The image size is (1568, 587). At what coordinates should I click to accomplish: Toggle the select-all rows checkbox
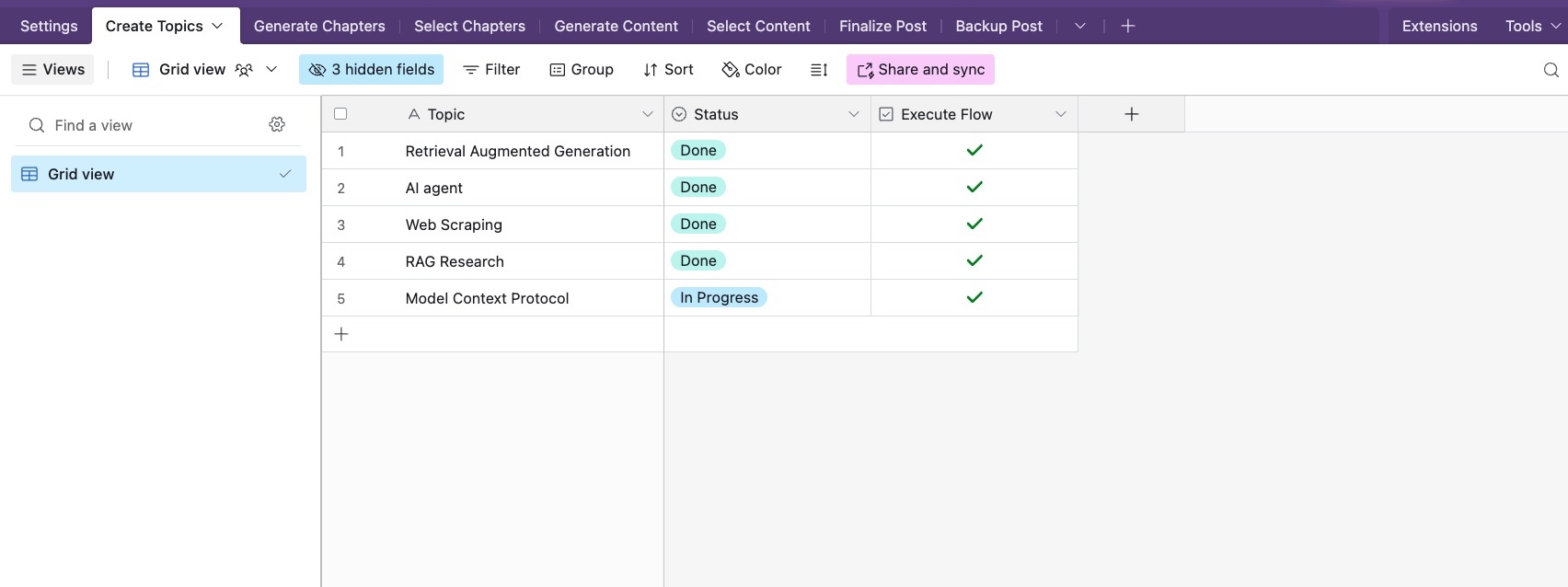[x=340, y=114]
